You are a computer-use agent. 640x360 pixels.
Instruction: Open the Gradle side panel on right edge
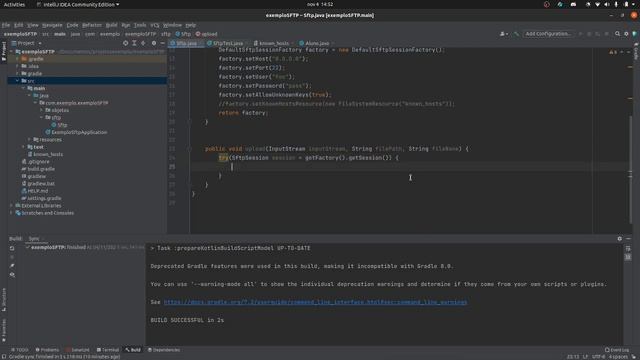pyautogui.click(x=636, y=51)
